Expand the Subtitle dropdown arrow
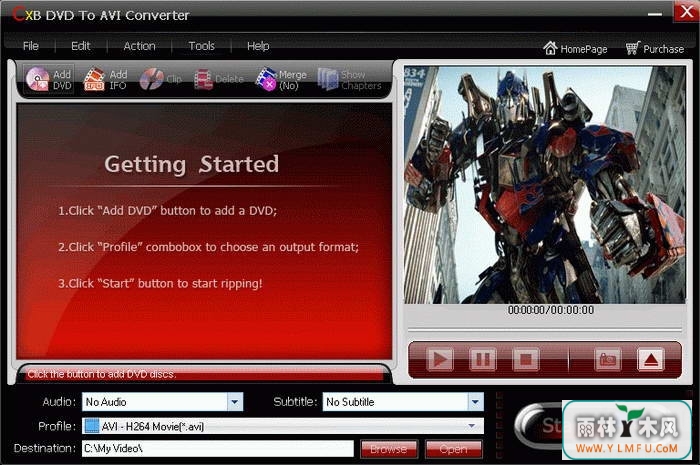The width and height of the screenshot is (700, 465). 475,402
